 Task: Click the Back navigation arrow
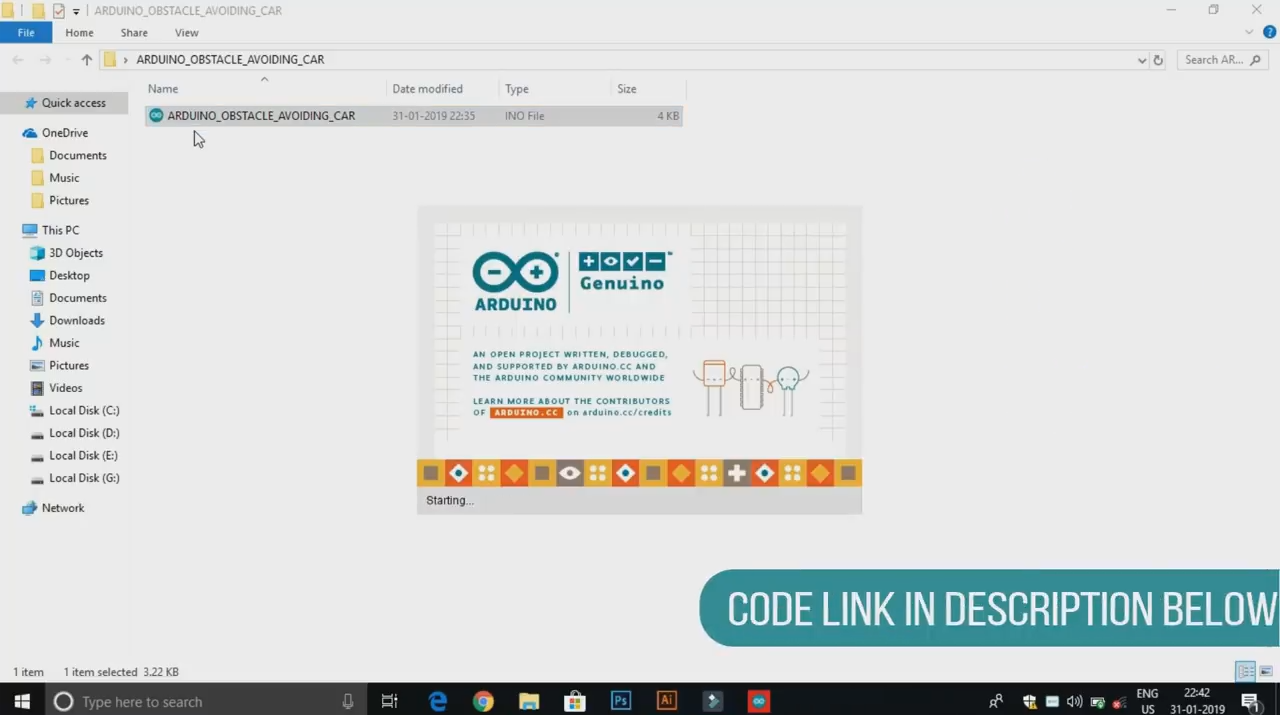click(18, 60)
